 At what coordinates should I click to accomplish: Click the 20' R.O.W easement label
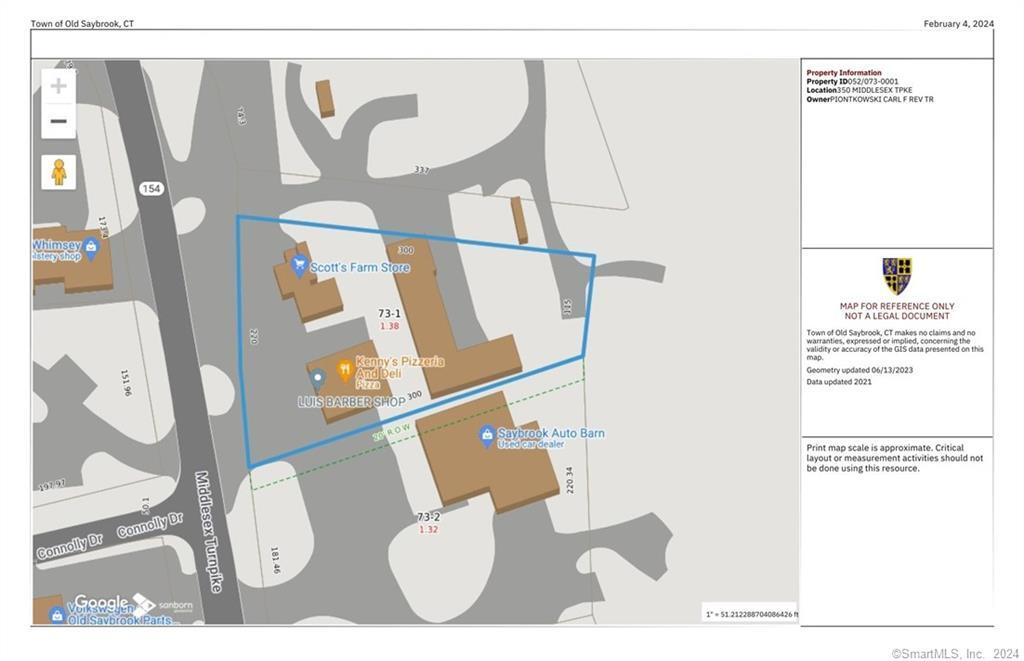pyautogui.click(x=391, y=432)
